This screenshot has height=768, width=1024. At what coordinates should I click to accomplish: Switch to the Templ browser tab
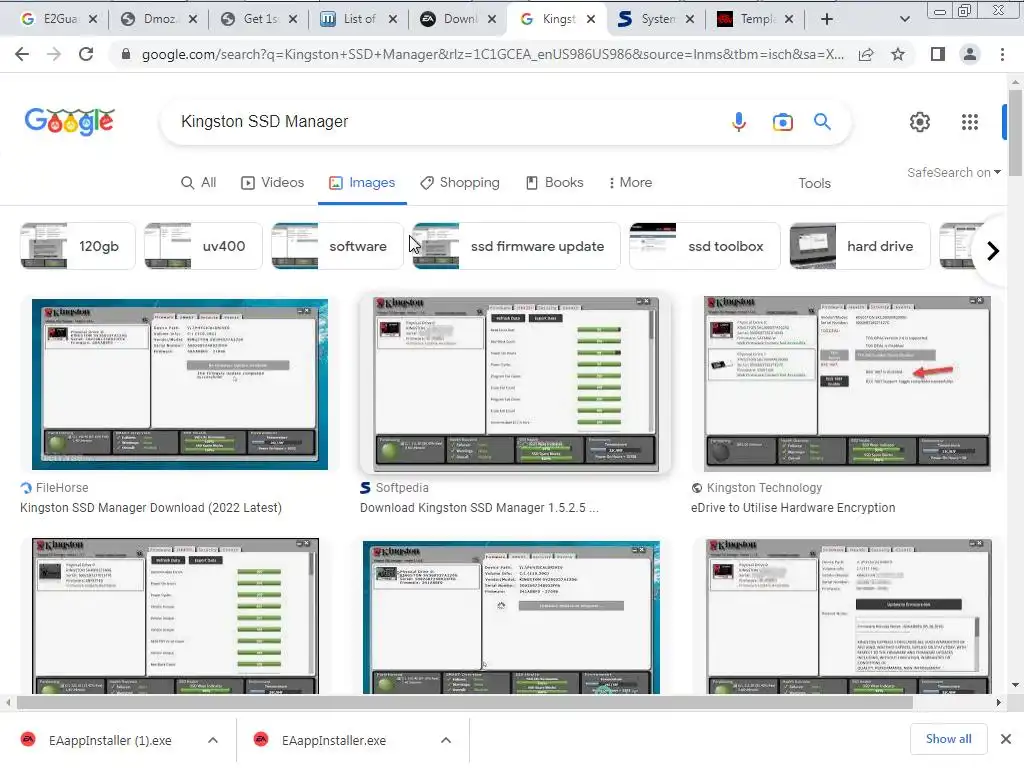pos(756,20)
